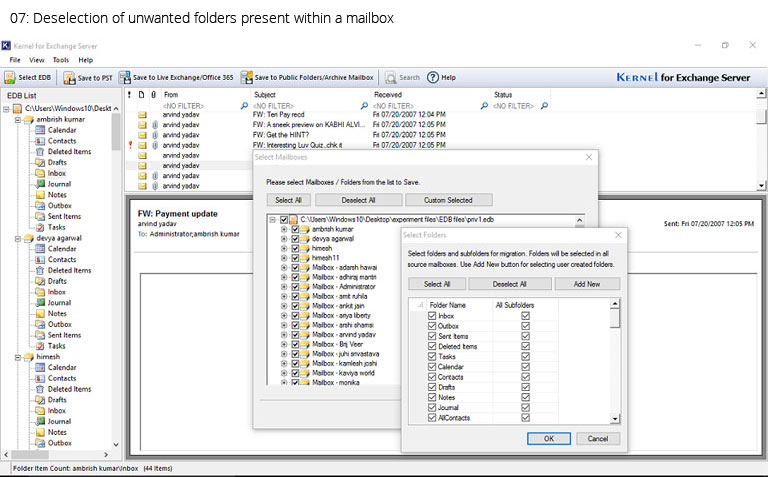Uncheck the Tasks folder checkbox
The image size is (768, 477).
pyautogui.click(x=432, y=357)
